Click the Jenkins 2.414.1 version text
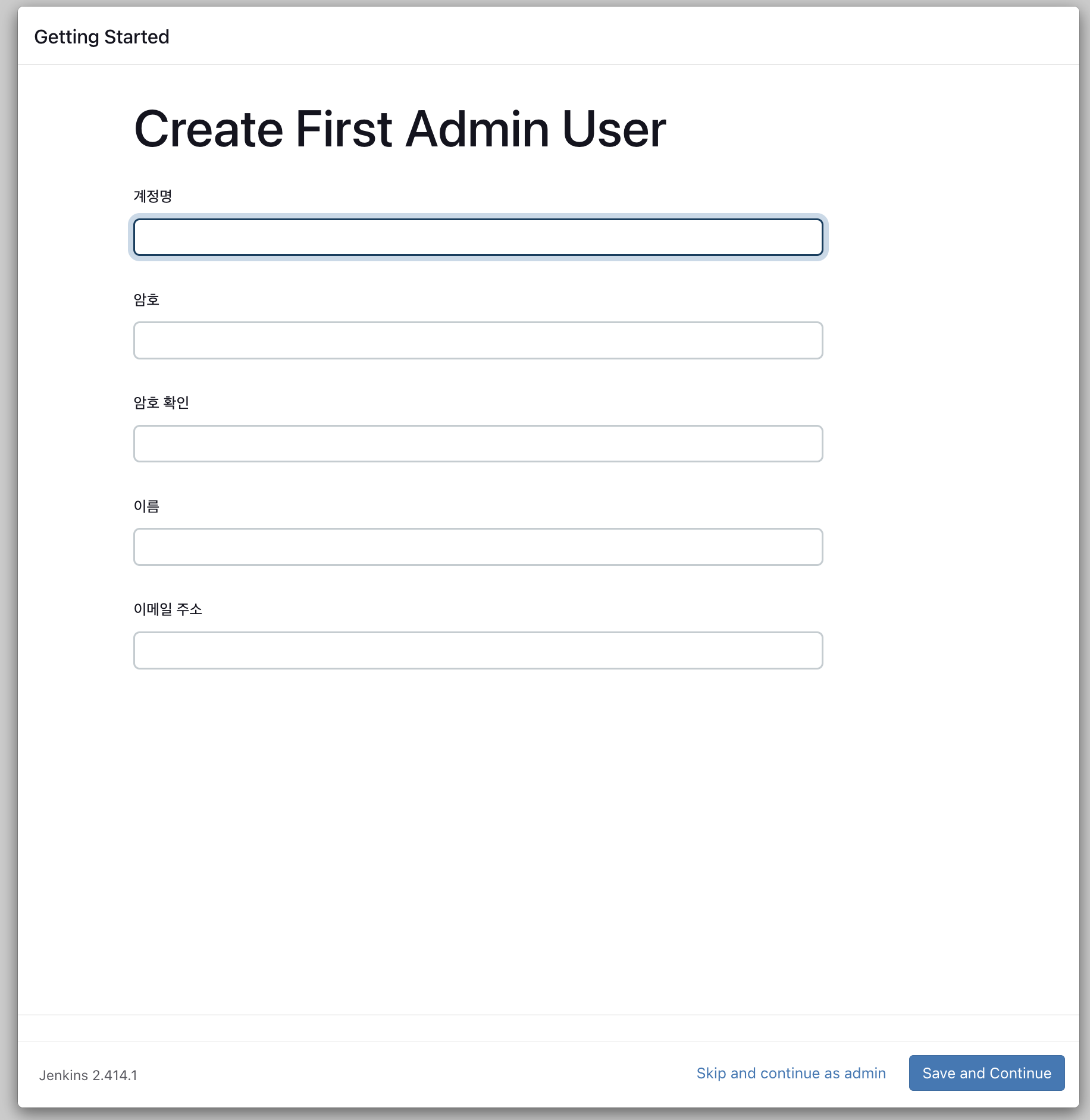Viewport: 1090px width, 1120px height. 88,1075
